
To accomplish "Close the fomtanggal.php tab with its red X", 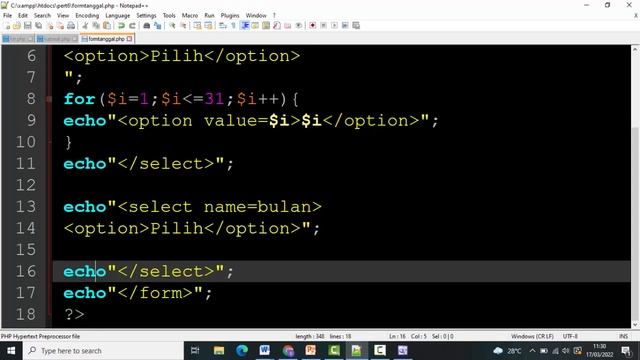I will click(129, 39).
